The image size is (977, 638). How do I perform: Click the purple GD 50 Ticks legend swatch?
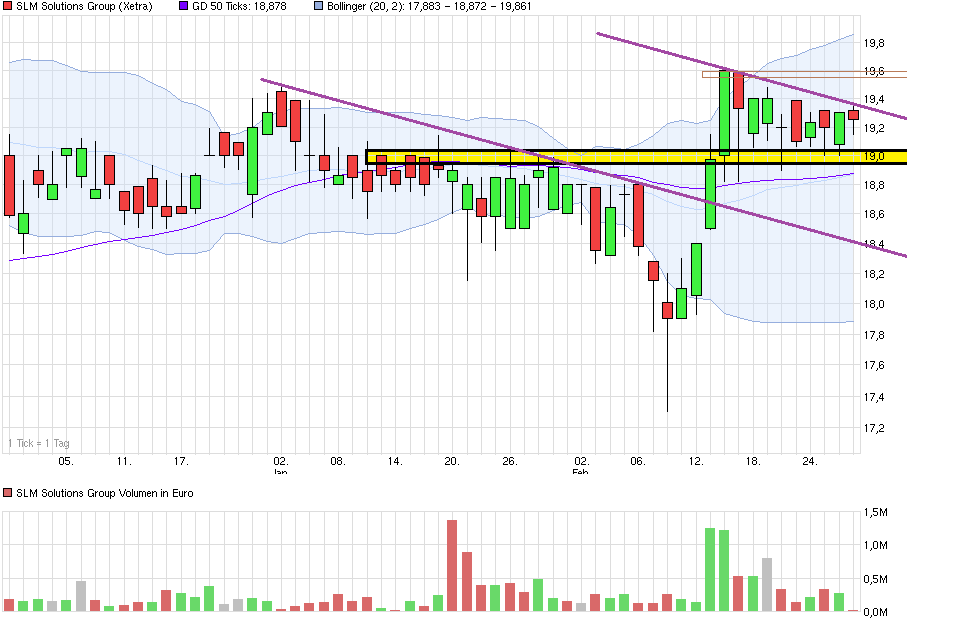(184, 6)
